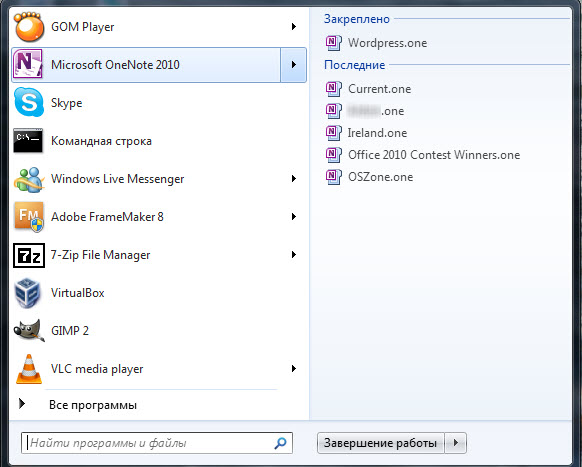This screenshot has height=467, width=582.
Task: Select the 7-Zip File Manager label
Action: click(100, 255)
